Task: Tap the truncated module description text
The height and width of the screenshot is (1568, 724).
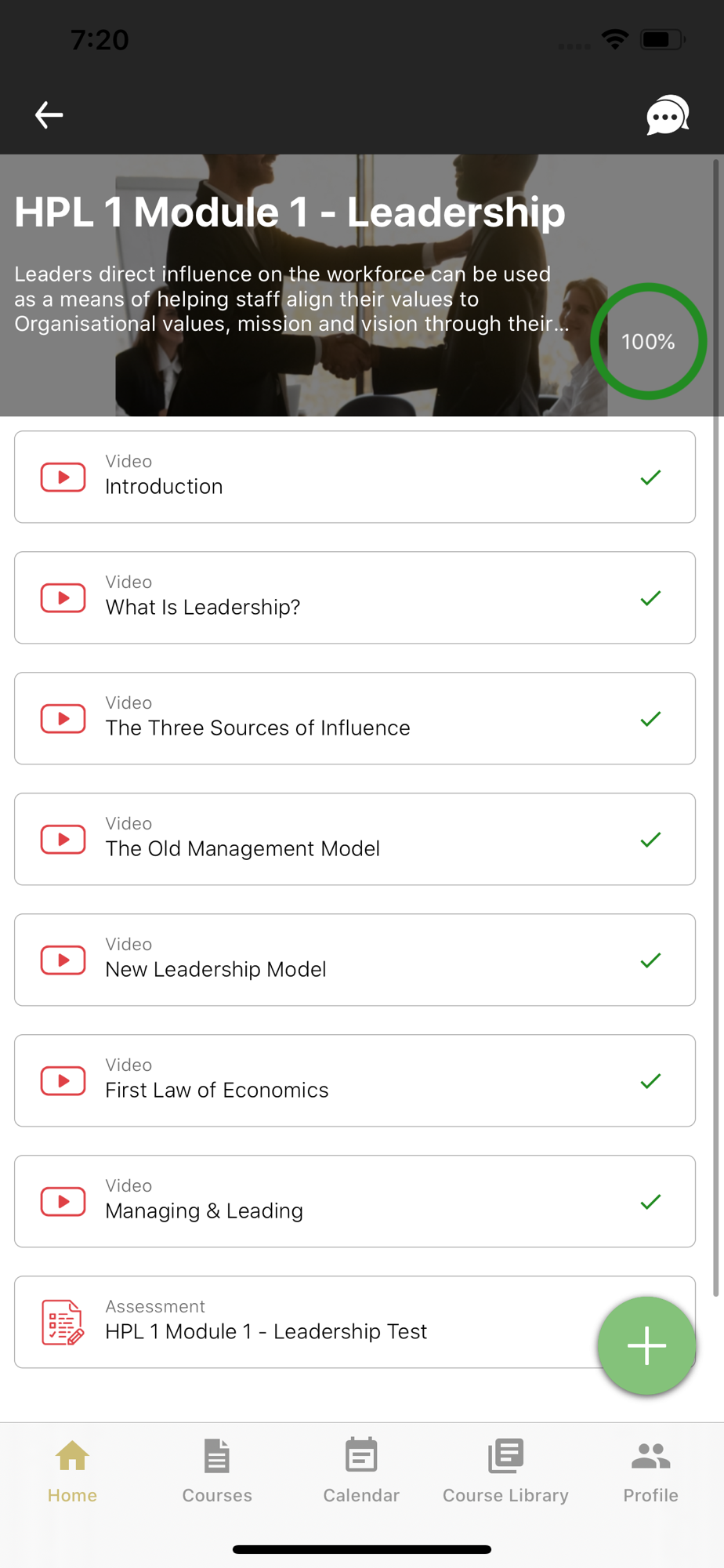Action: pyautogui.click(x=291, y=299)
